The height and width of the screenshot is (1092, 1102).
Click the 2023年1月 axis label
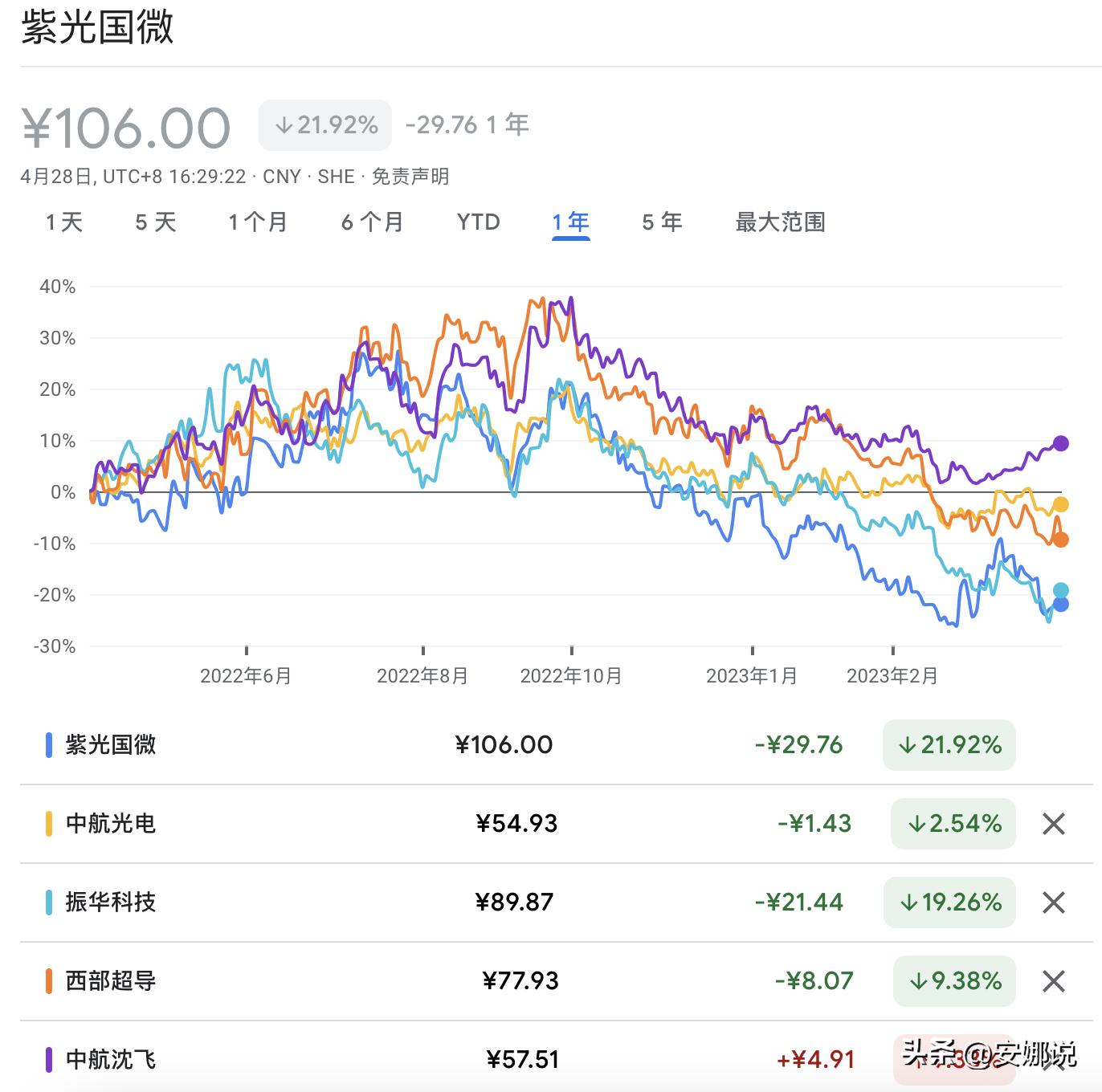click(x=752, y=676)
